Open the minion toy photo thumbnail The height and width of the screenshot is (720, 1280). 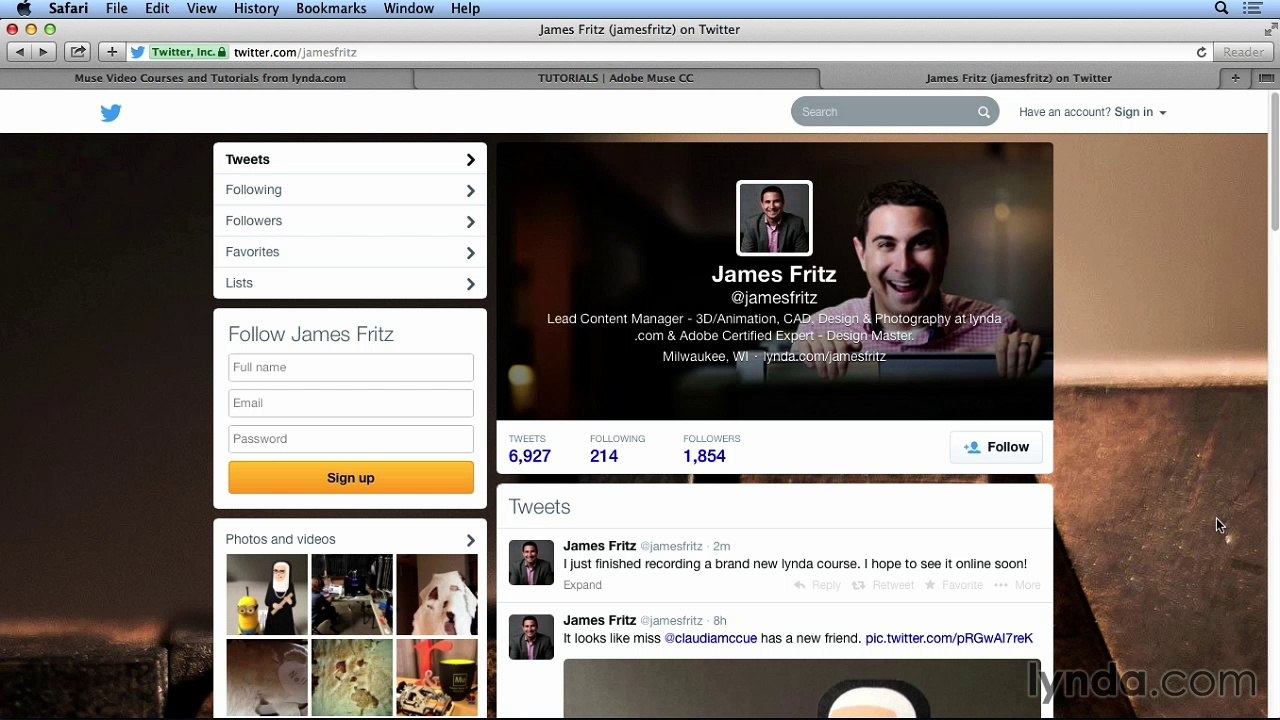[267, 595]
